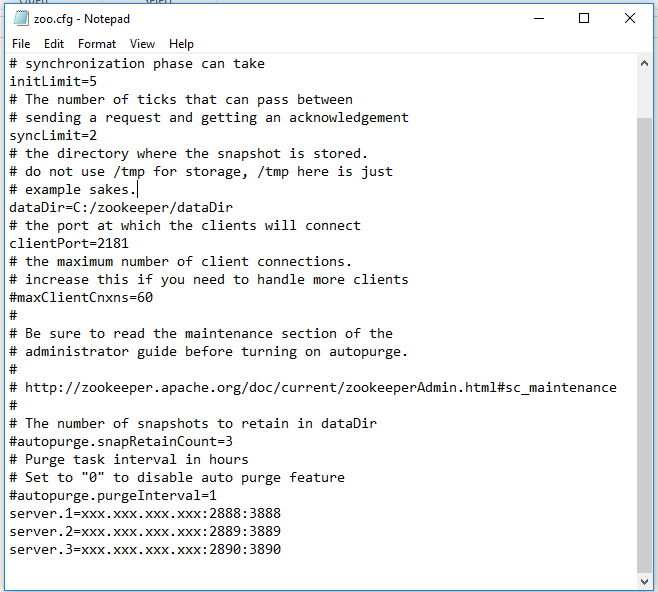The width and height of the screenshot is (658, 592).
Task: Click on the clientPort=2181 line
Action: coord(69,244)
